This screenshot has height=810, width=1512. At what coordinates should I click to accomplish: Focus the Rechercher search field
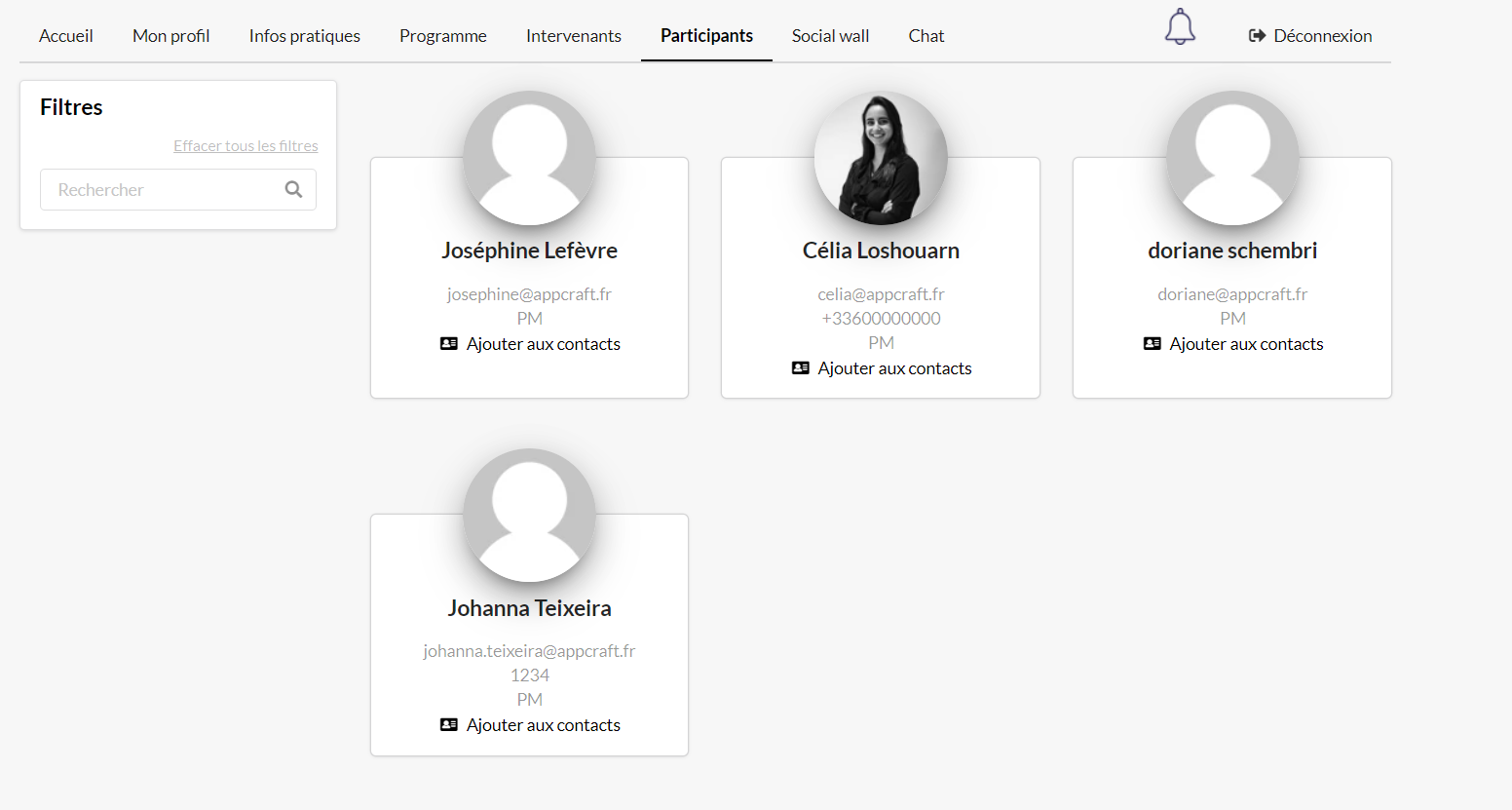pyautogui.click(x=161, y=190)
